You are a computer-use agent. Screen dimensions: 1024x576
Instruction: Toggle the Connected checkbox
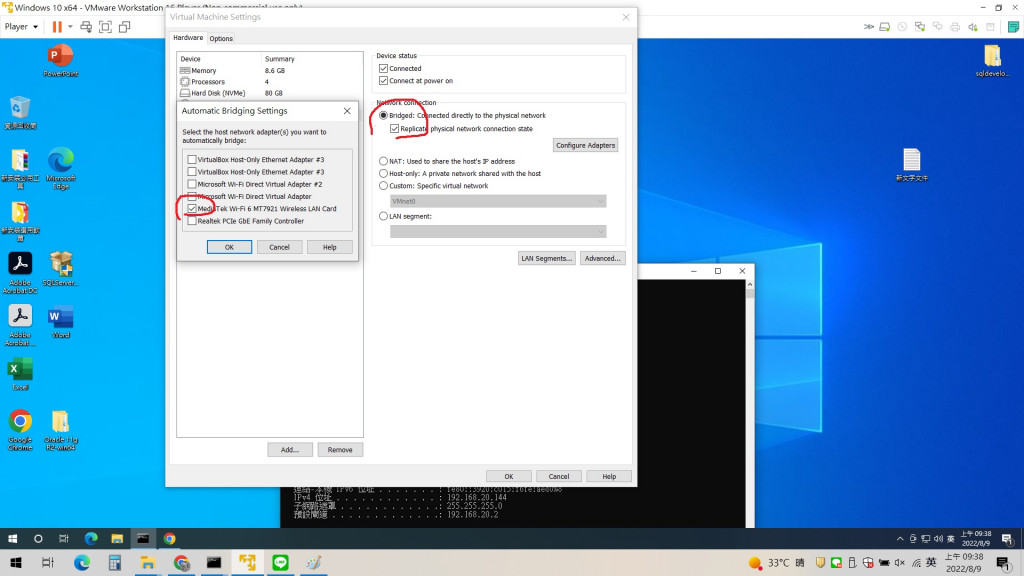point(383,69)
